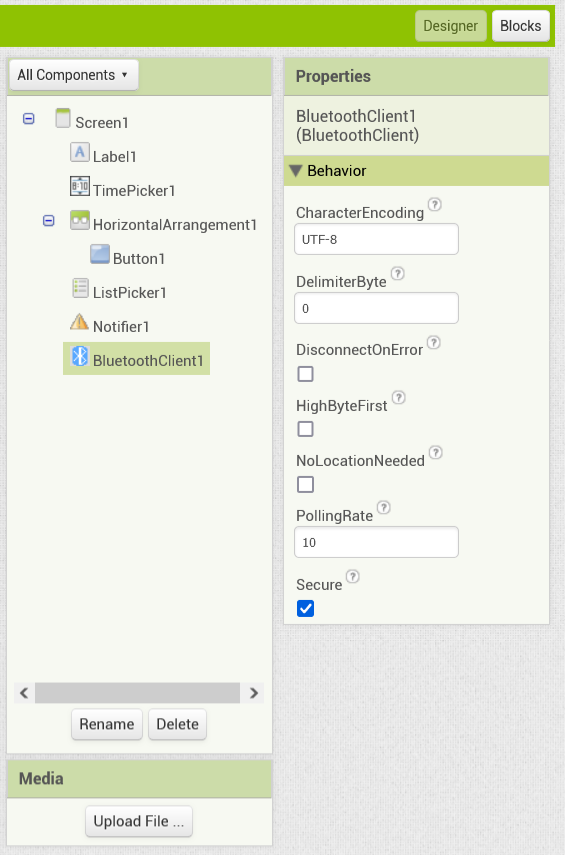The image size is (565, 855).
Task: Open the All Components dropdown
Action: click(x=74, y=75)
